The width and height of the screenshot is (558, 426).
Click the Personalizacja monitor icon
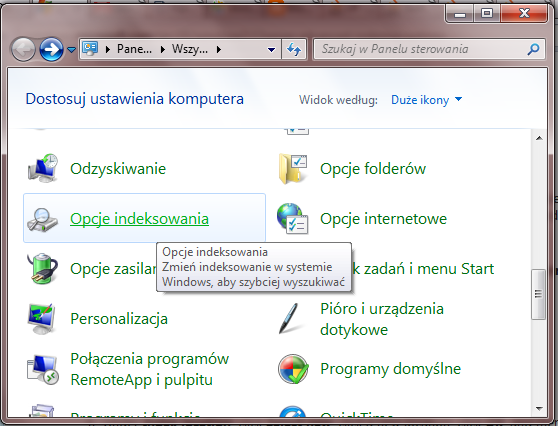click(42, 319)
